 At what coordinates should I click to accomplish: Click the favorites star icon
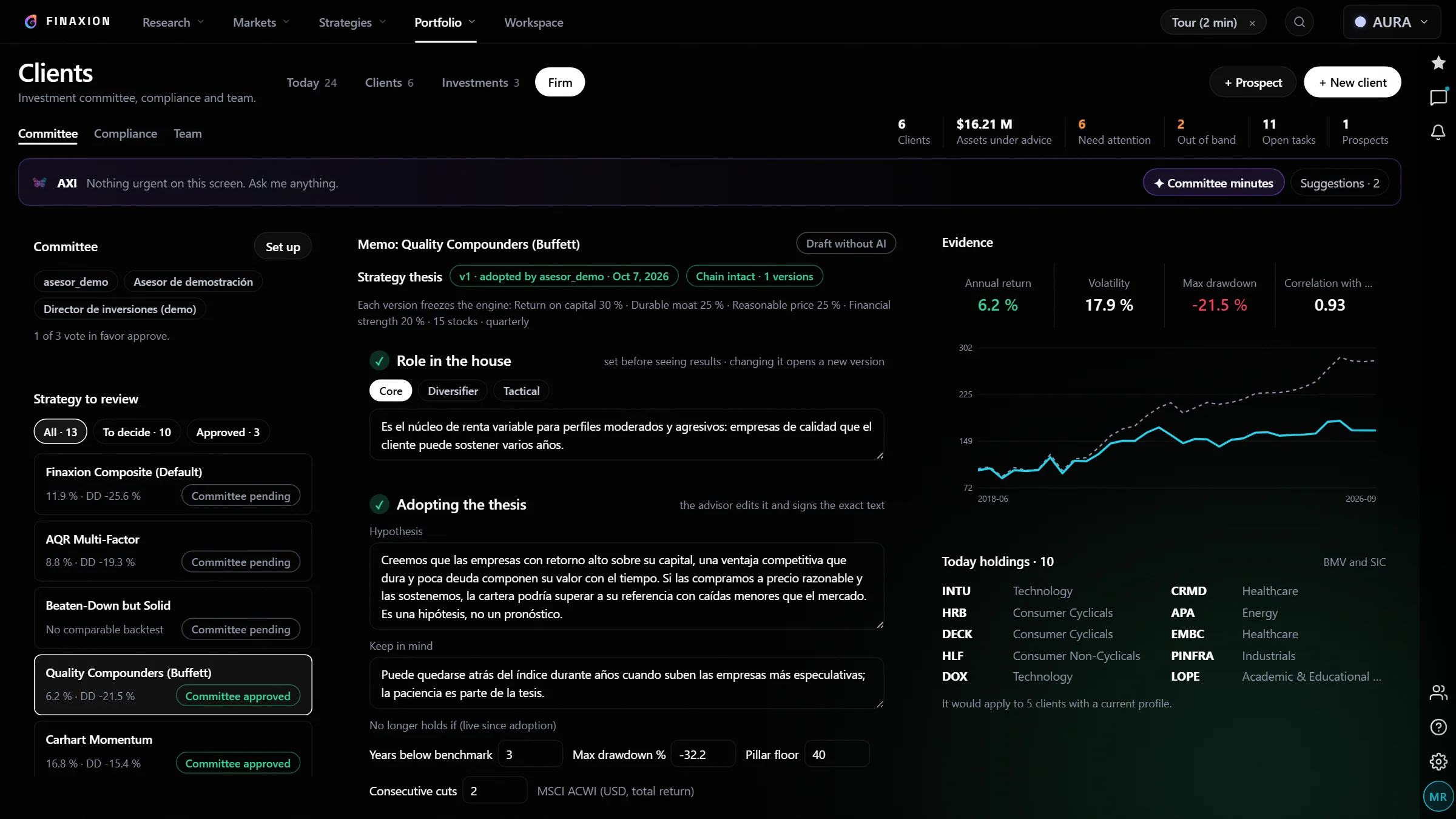[x=1438, y=62]
